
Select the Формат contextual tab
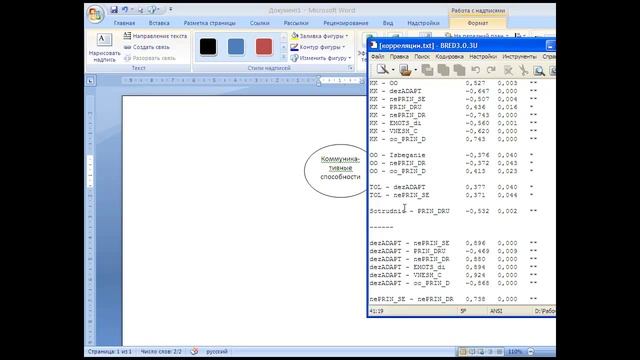point(478,23)
